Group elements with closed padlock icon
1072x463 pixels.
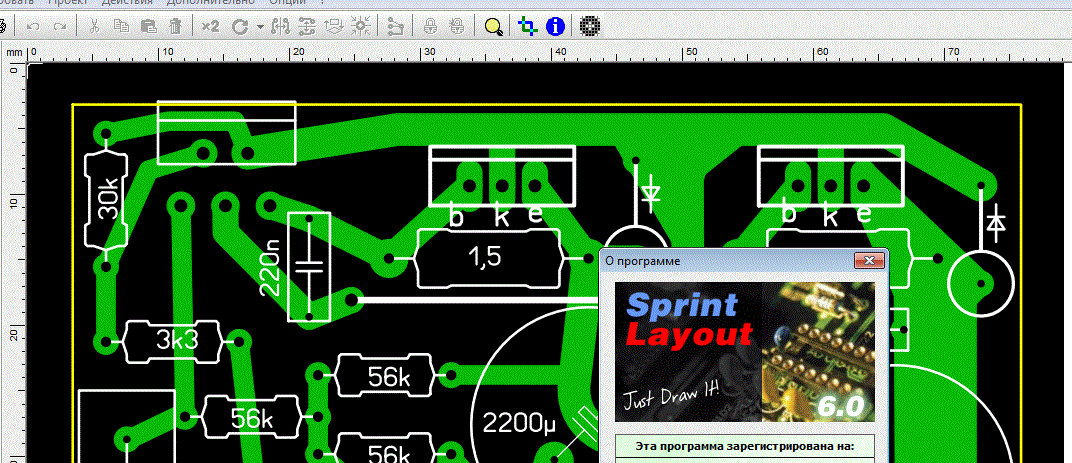click(430, 27)
